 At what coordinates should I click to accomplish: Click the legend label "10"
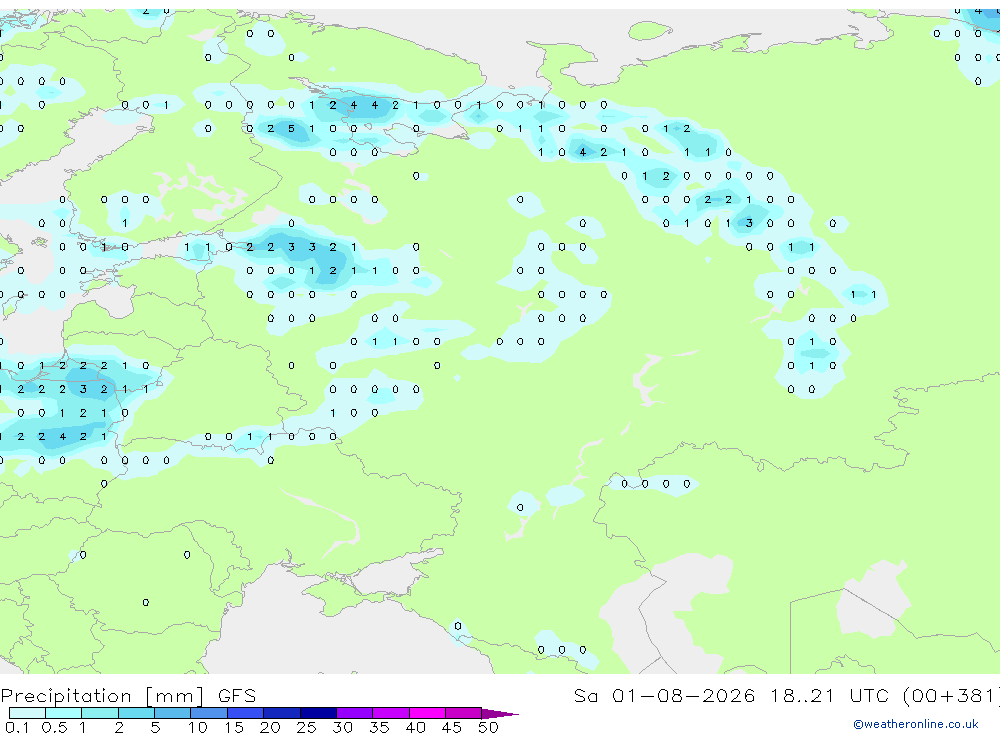[198, 727]
